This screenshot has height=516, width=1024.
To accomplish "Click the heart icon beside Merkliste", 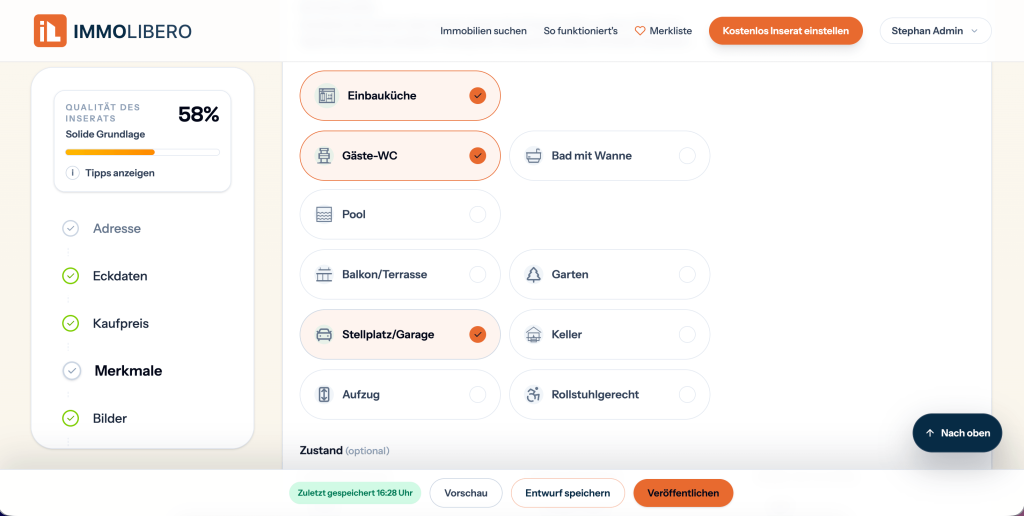I will (x=640, y=31).
